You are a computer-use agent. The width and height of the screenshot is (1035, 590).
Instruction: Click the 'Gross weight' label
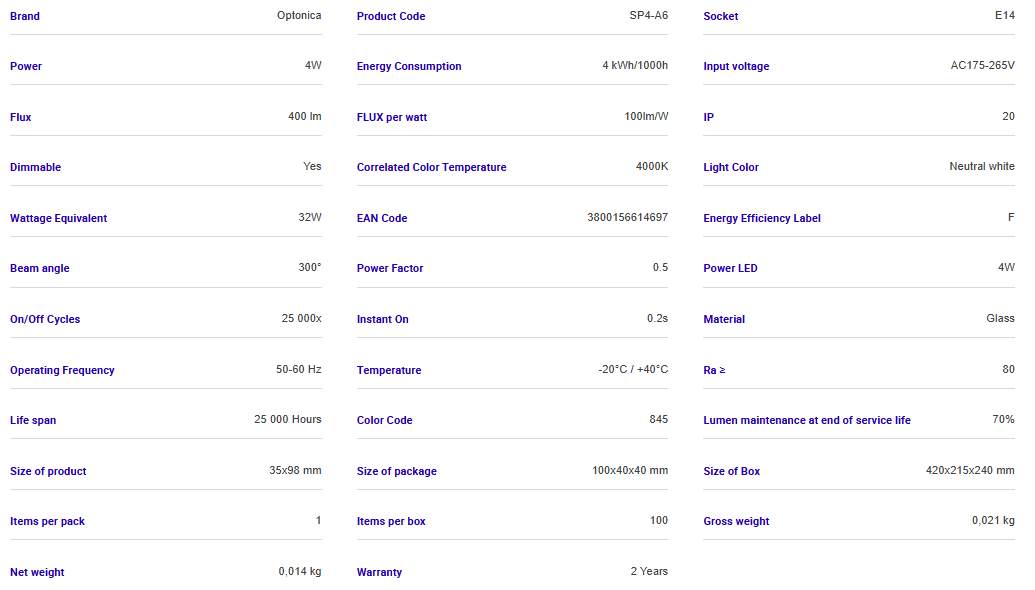pos(736,522)
